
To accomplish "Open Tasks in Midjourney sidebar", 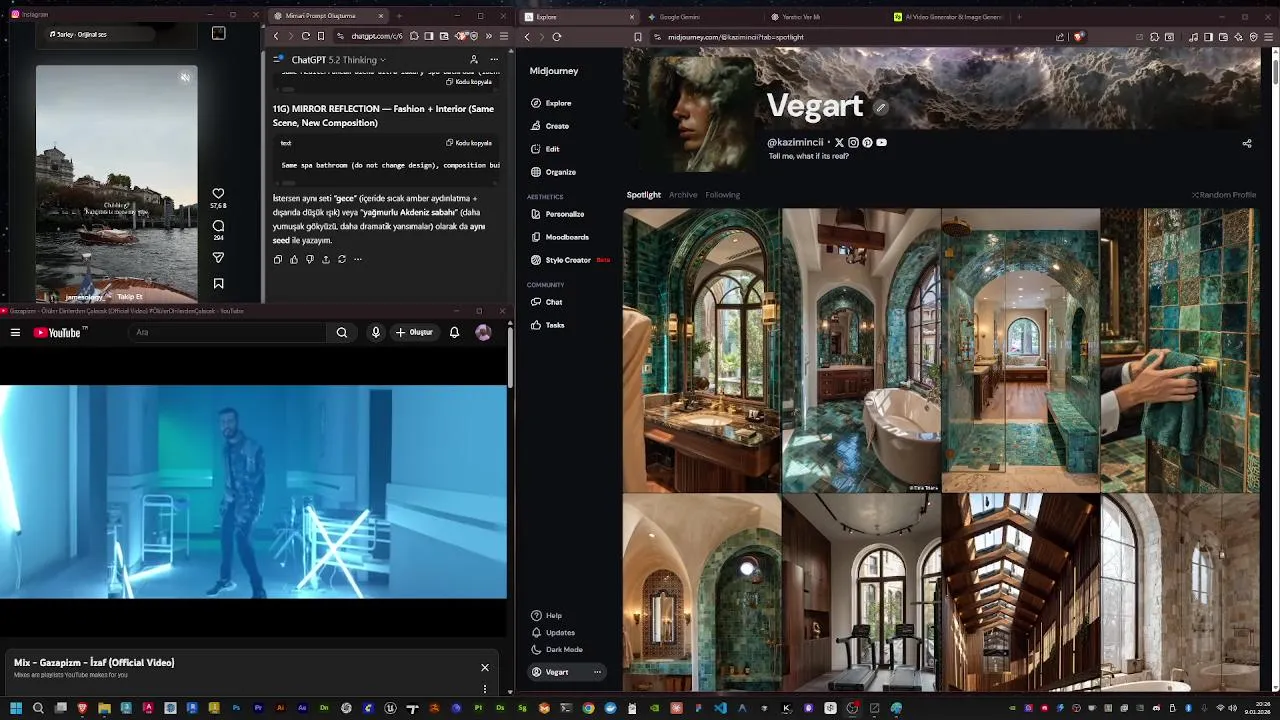I will click(x=547, y=325).
